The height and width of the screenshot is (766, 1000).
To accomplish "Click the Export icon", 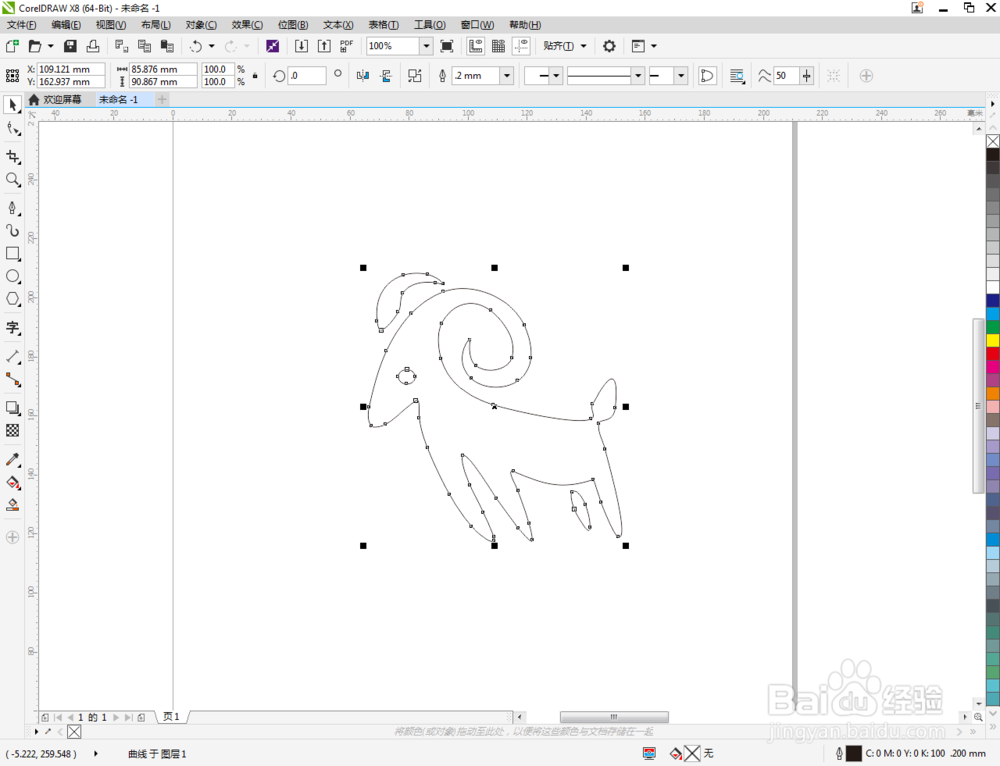I will coord(324,46).
